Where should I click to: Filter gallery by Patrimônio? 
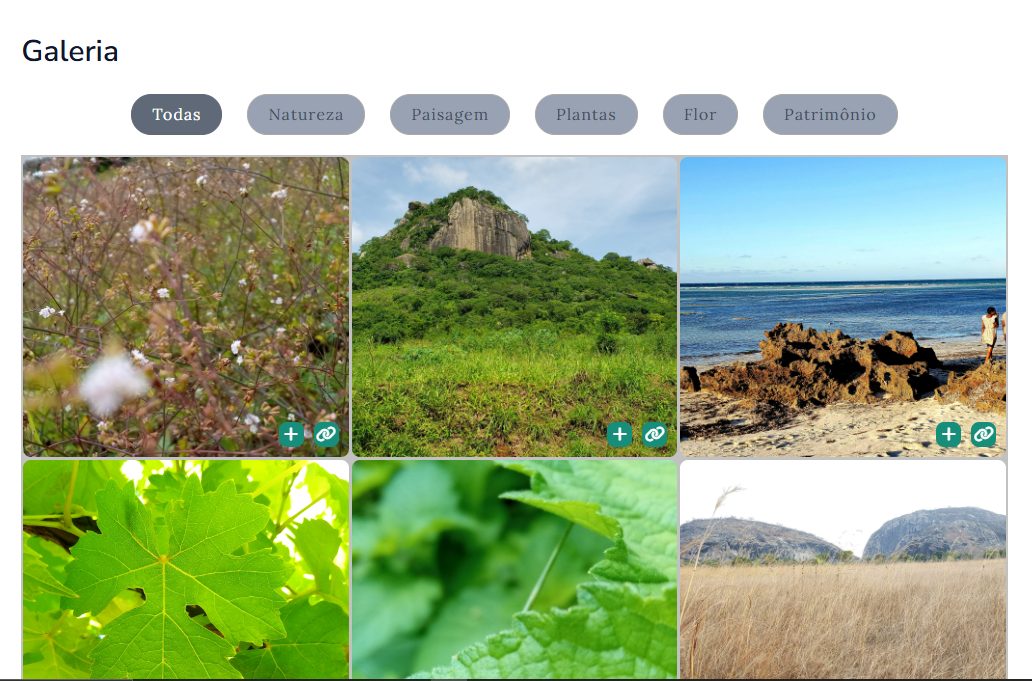click(x=829, y=114)
